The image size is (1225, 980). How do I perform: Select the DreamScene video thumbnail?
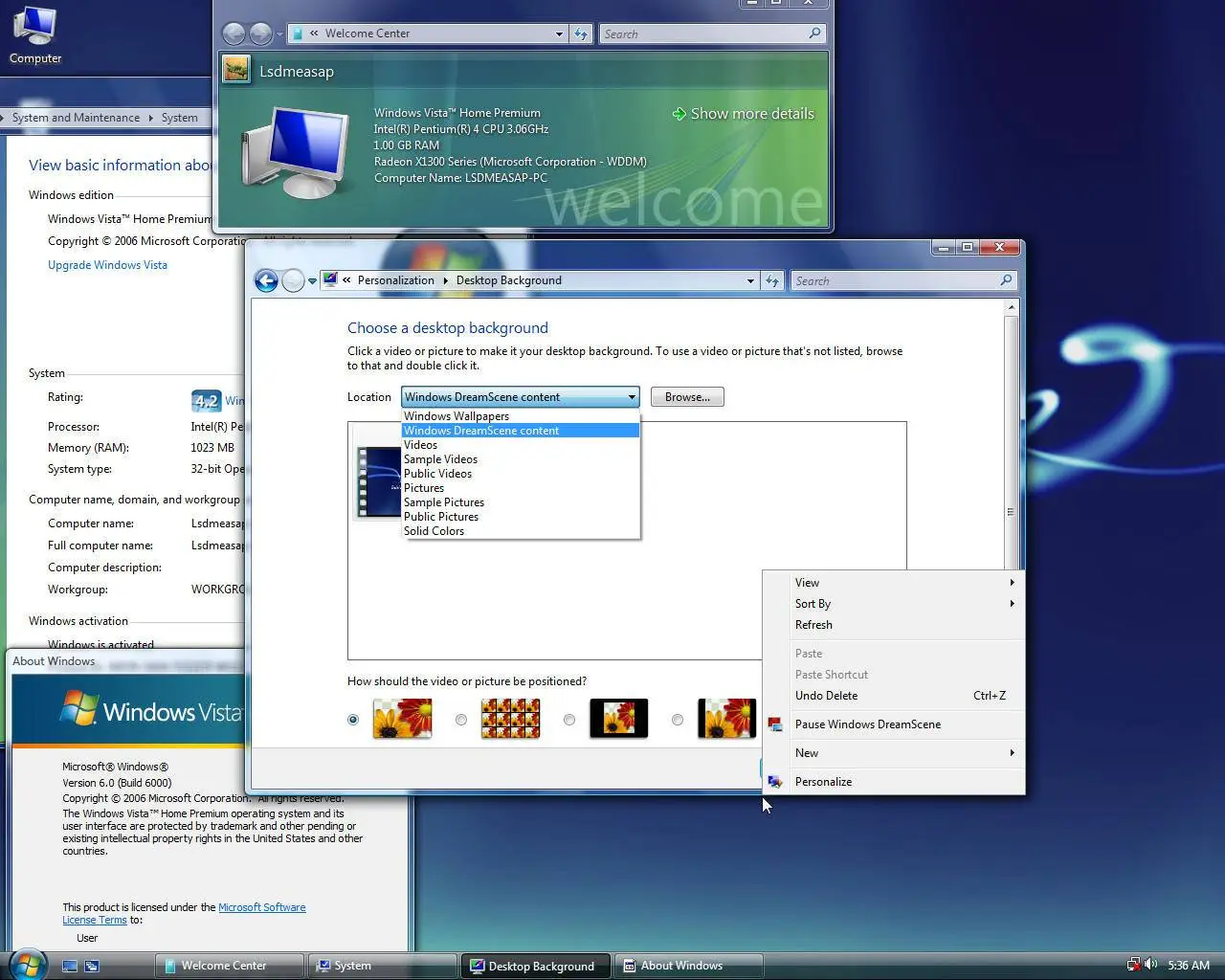[378, 482]
